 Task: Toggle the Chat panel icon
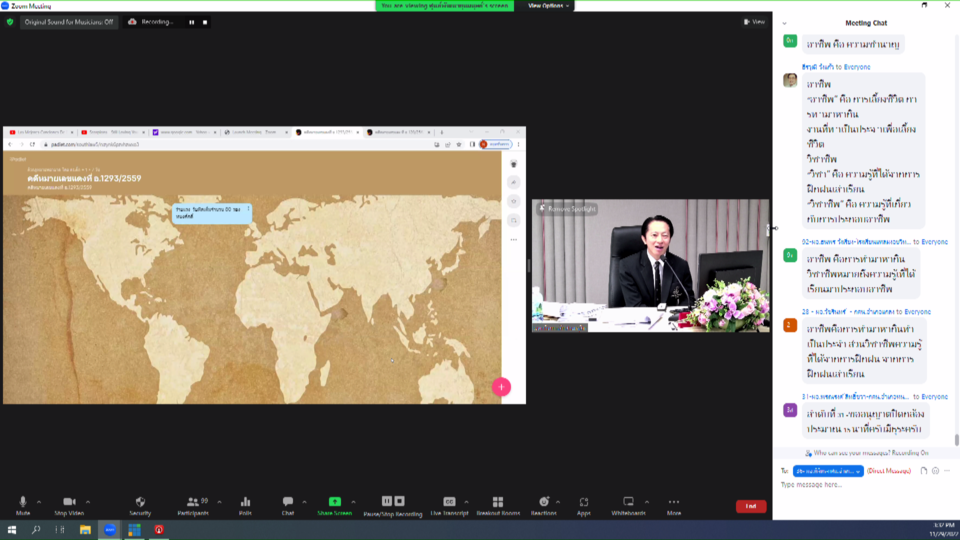click(288, 502)
